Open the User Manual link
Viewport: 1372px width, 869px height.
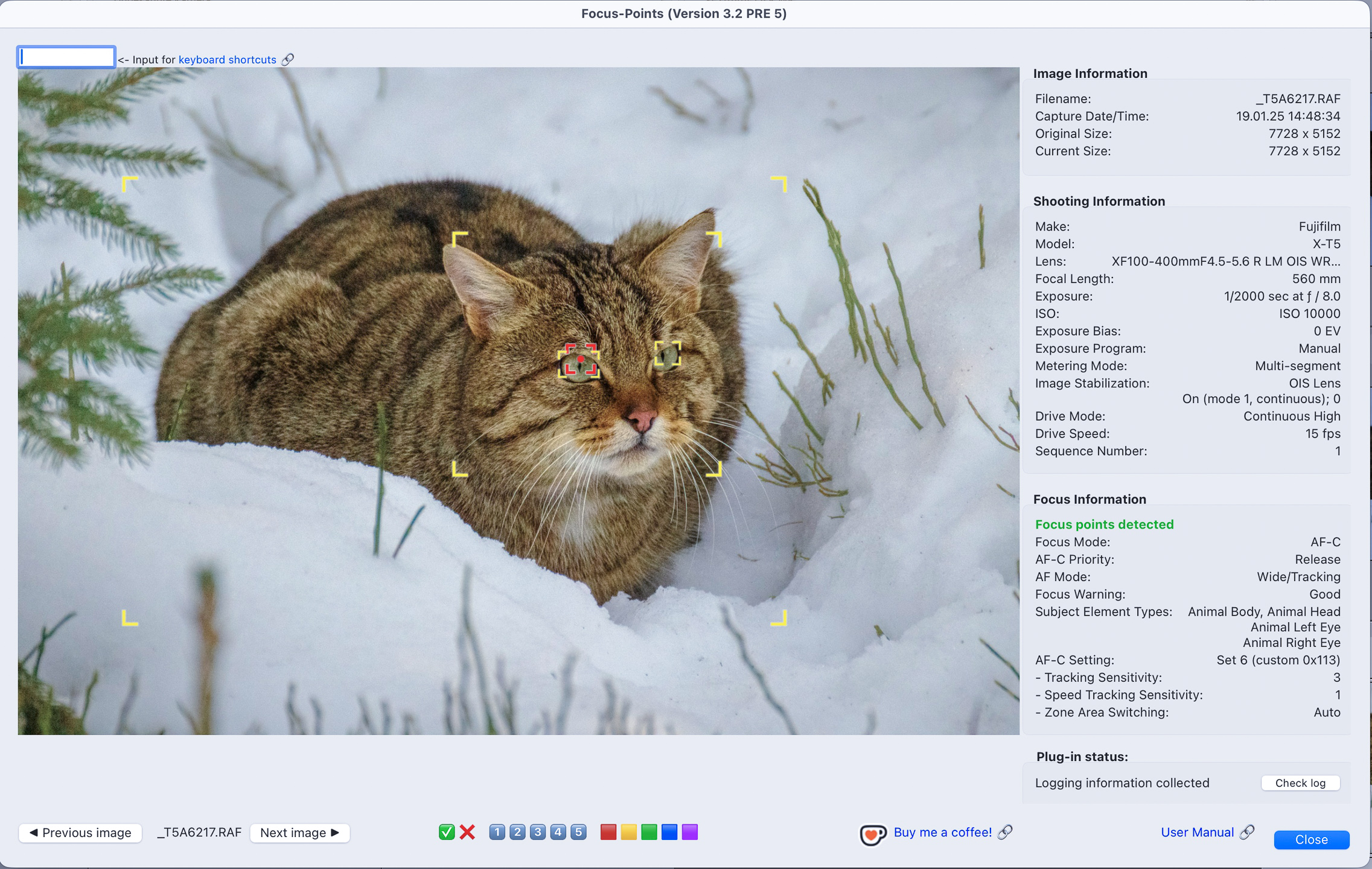(x=1198, y=832)
